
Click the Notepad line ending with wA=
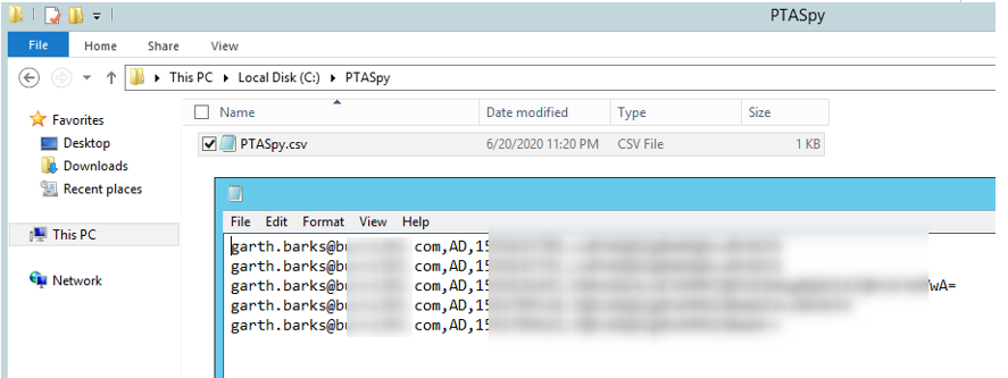593,286
